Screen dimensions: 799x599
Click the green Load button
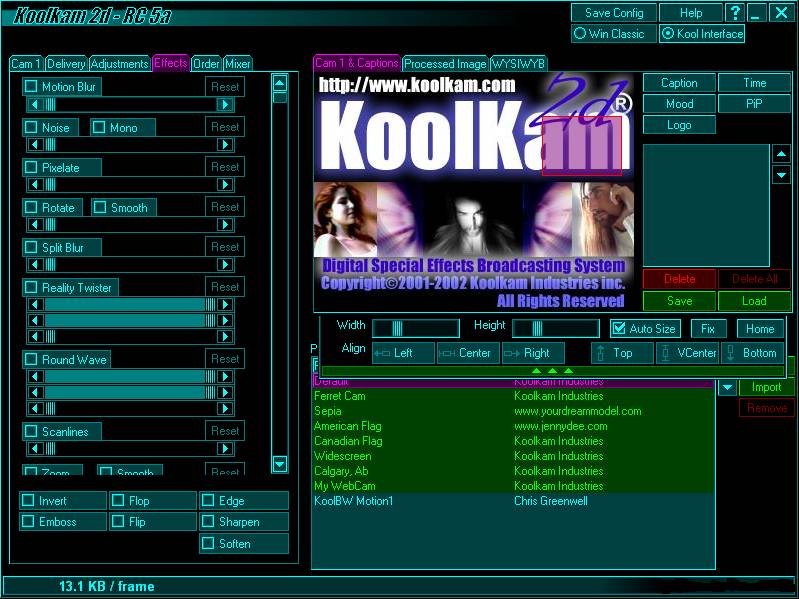[x=754, y=301]
